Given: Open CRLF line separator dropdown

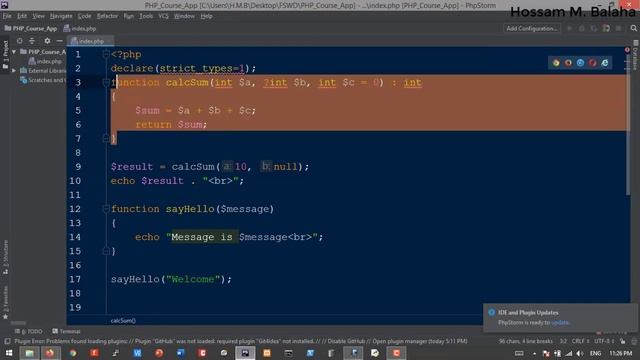Looking at the screenshot, I should click(x=580, y=341).
